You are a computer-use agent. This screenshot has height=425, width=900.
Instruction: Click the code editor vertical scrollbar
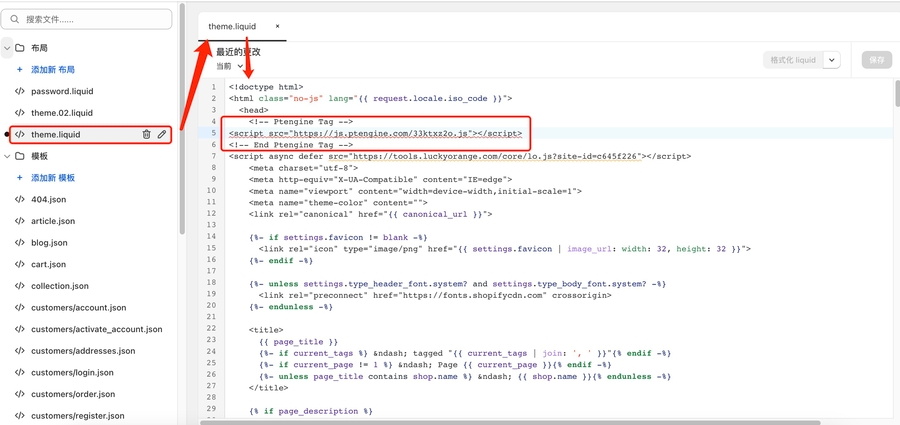(x=897, y=93)
